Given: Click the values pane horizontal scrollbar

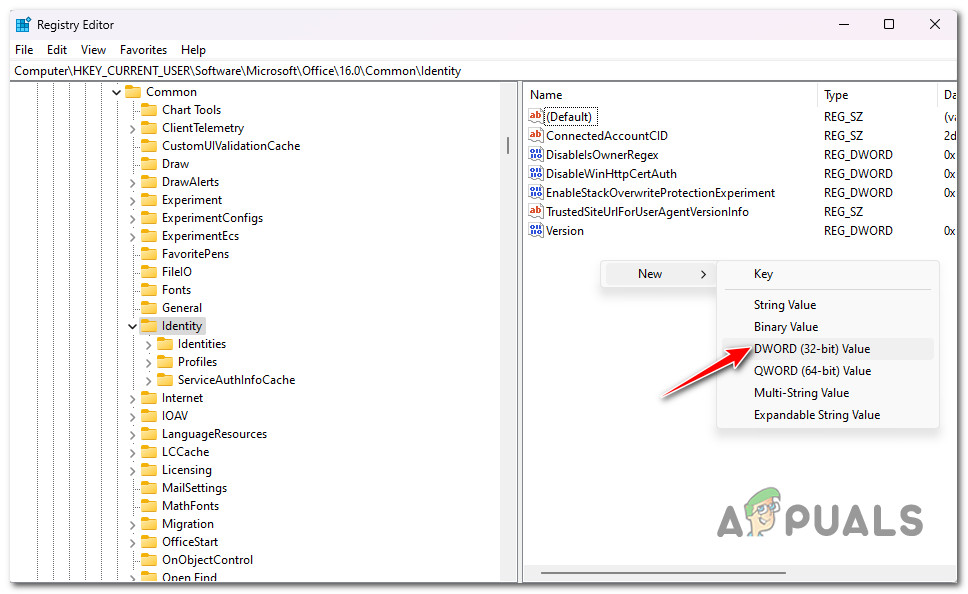Looking at the screenshot, I should pyautogui.click(x=663, y=573).
